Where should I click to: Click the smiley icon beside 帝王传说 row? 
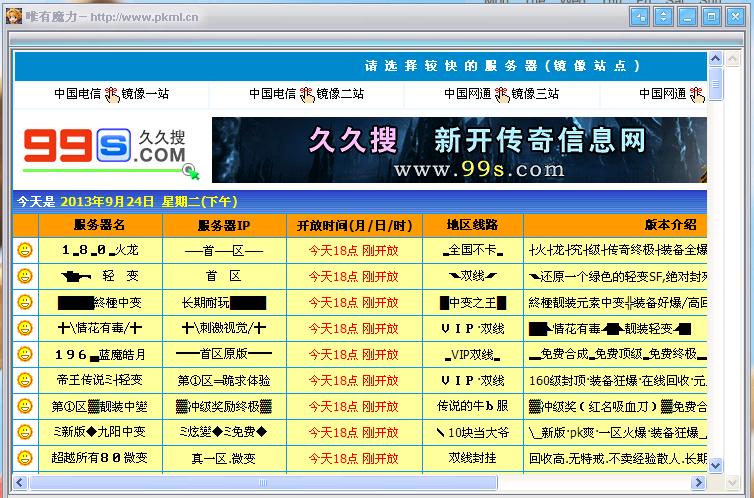point(25,380)
